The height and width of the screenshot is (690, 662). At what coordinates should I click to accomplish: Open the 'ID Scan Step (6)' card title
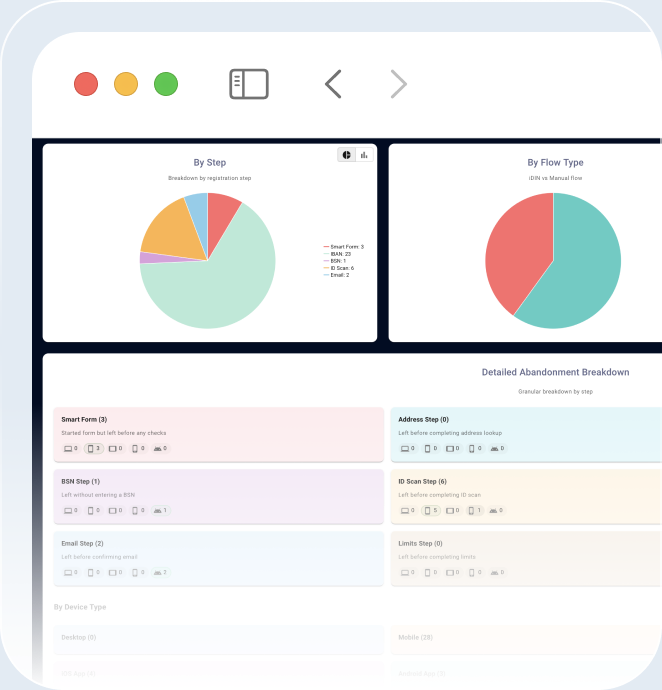423,481
